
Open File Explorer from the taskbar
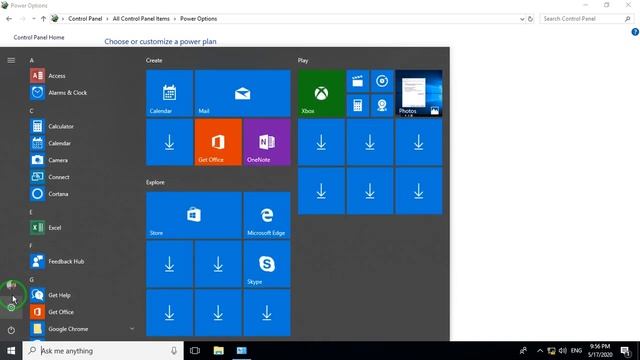point(219,351)
